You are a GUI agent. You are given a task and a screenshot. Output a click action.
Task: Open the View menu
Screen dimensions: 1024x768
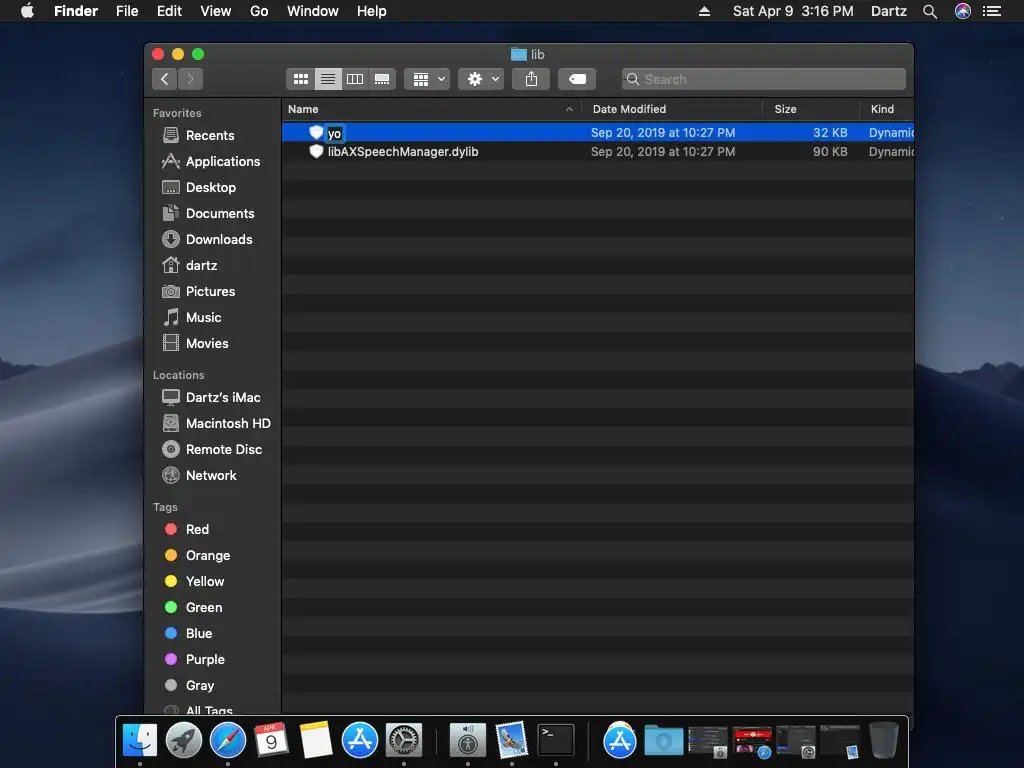click(216, 11)
